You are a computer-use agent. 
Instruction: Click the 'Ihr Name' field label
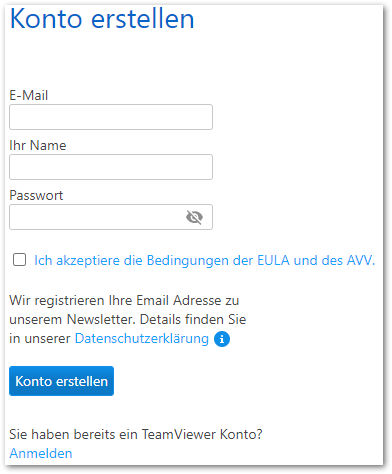point(38,145)
